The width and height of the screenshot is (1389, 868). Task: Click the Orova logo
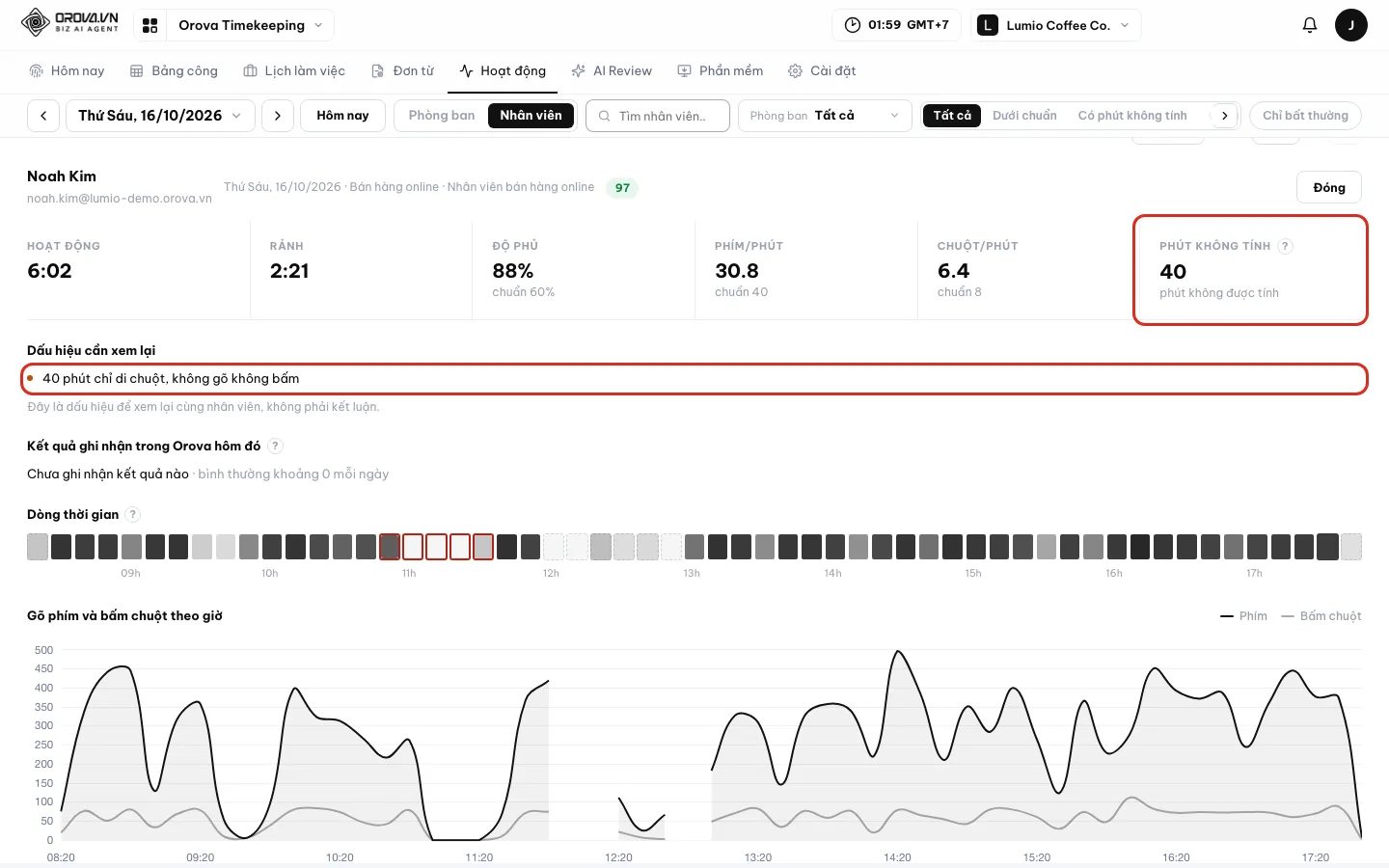pos(70,22)
